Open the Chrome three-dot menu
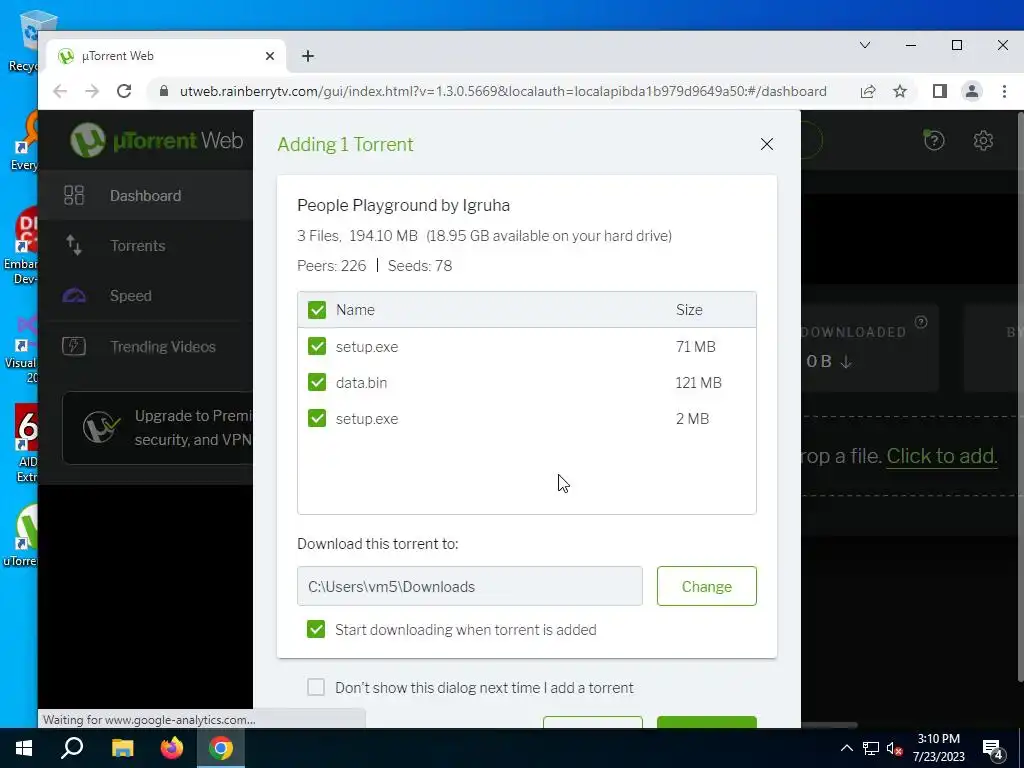 (1004, 91)
